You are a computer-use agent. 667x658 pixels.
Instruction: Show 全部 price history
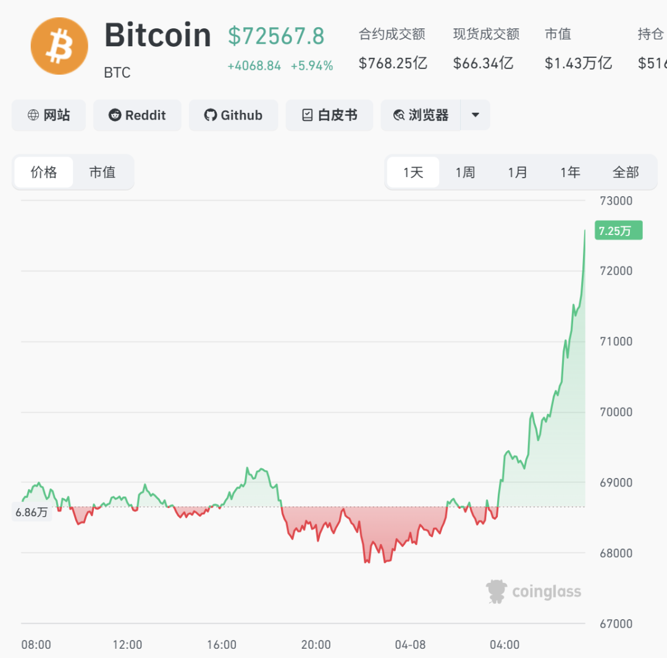click(x=625, y=172)
